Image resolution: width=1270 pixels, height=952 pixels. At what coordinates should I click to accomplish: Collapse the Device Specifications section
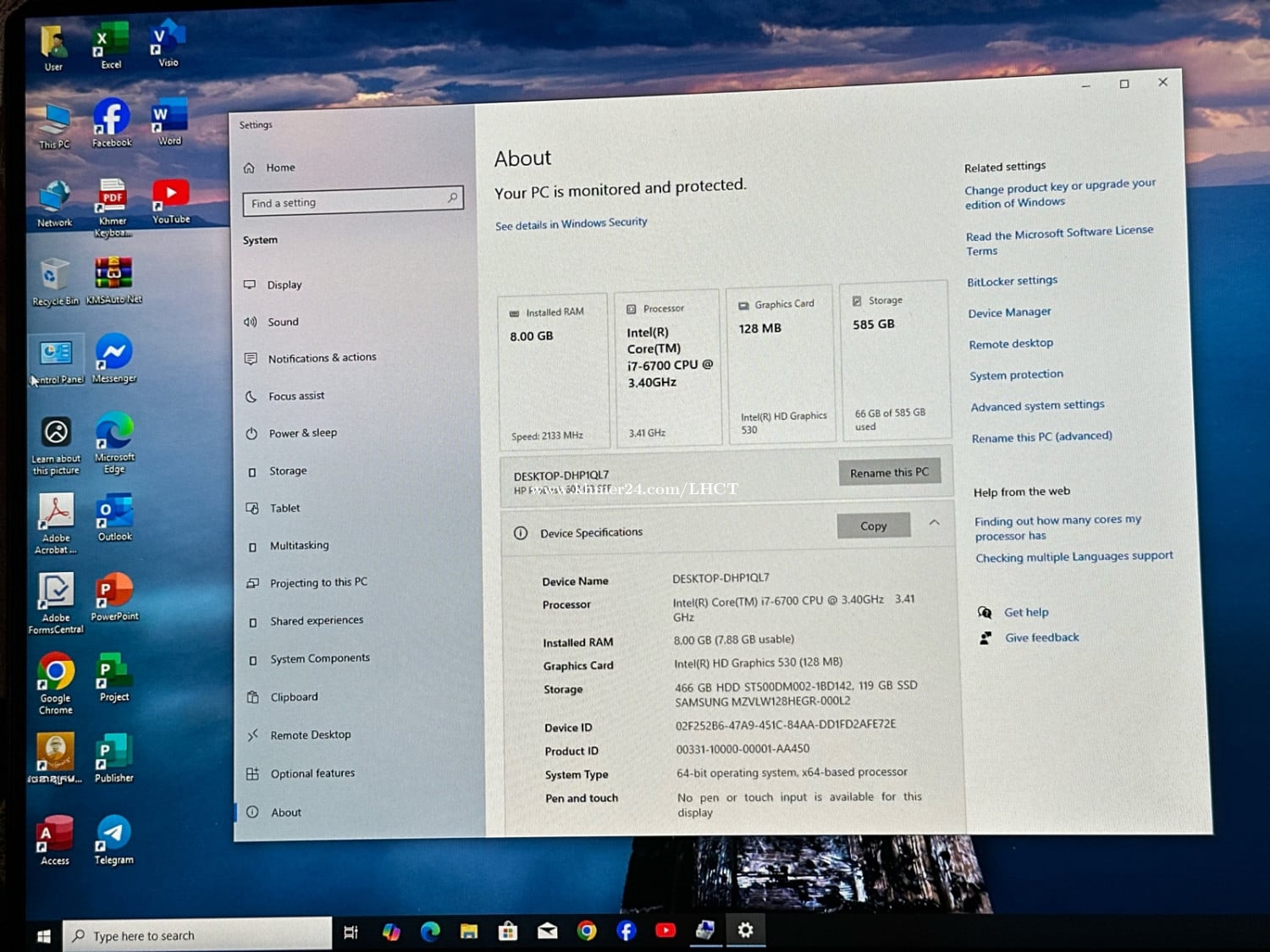pyautogui.click(x=934, y=523)
